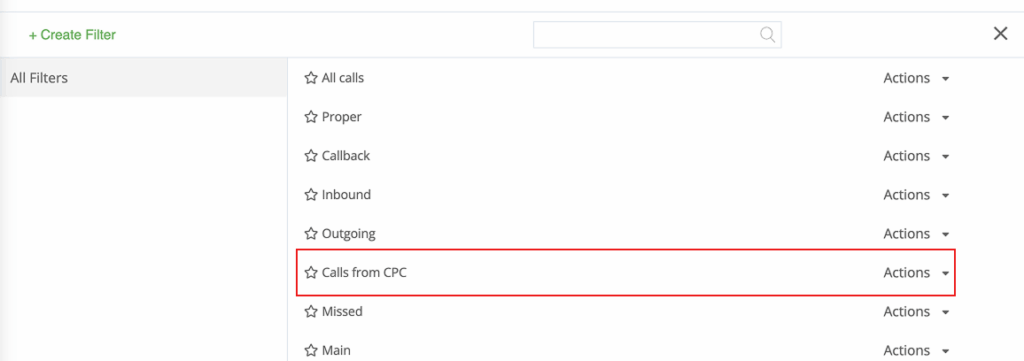
Task: Toggle the star next to Callback
Action: pyautogui.click(x=311, y=156)
